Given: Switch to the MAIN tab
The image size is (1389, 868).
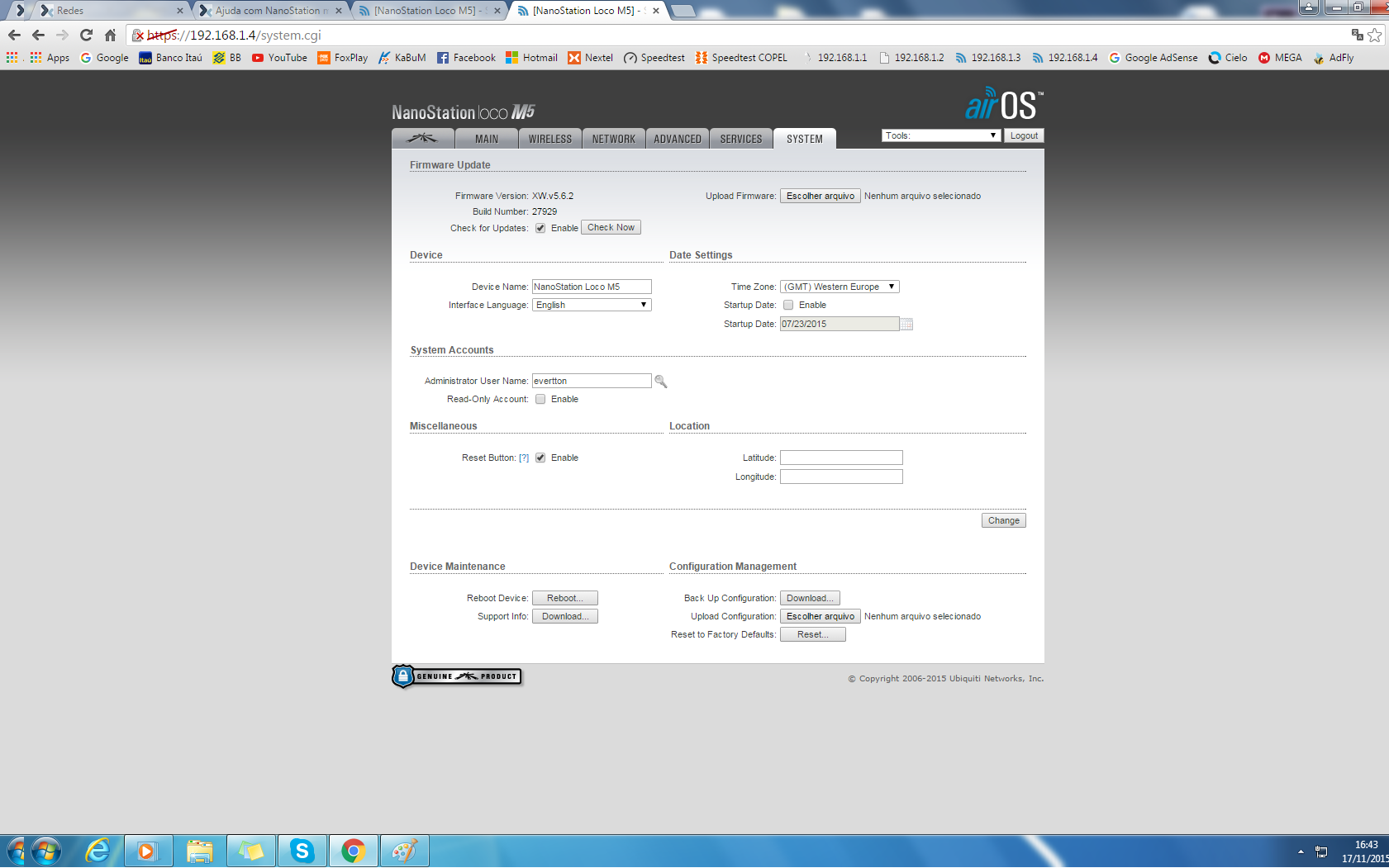Looking at the screenshot, I should click(x=486, y=139).
